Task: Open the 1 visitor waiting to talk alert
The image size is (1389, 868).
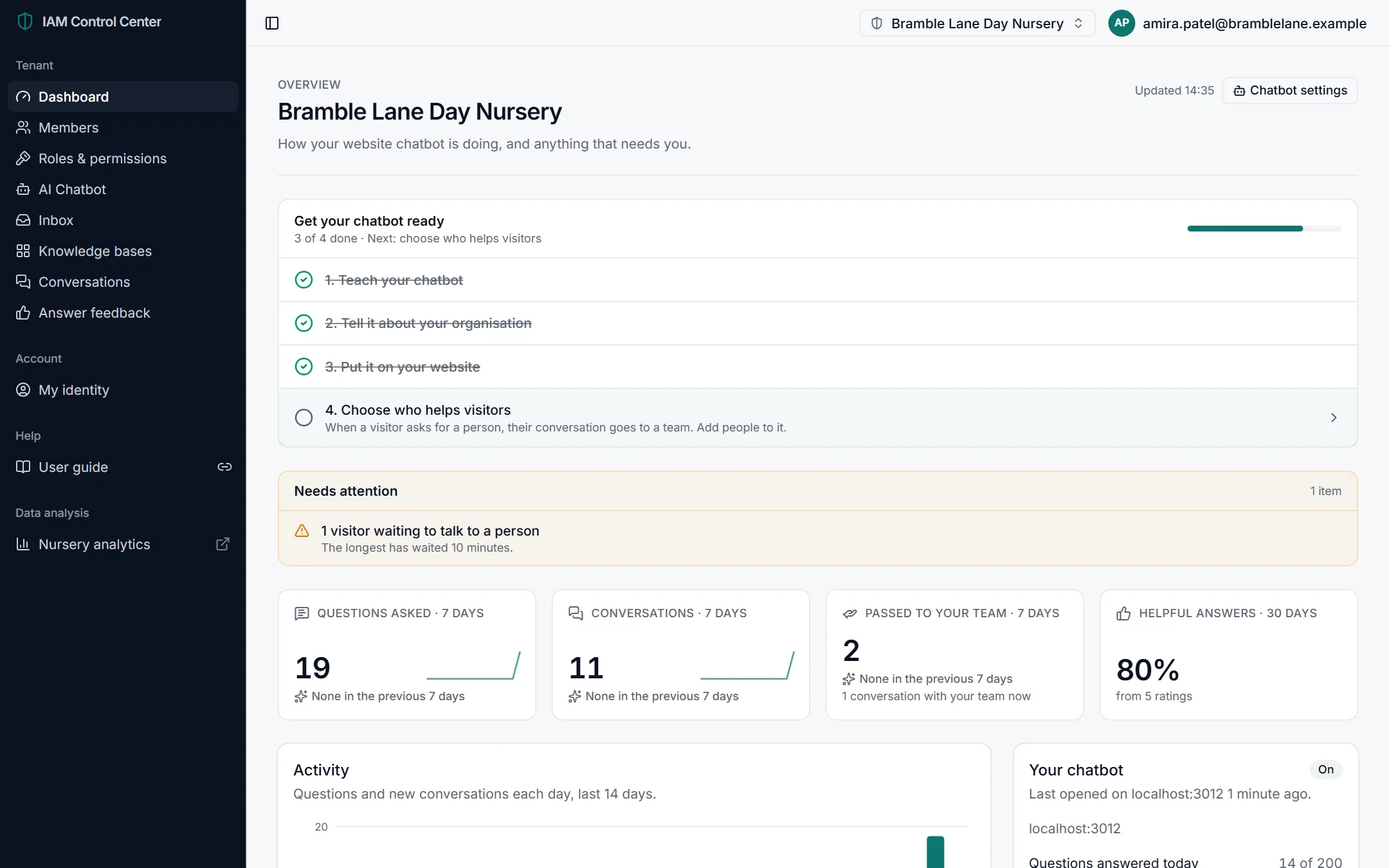Action: [817, 538]
